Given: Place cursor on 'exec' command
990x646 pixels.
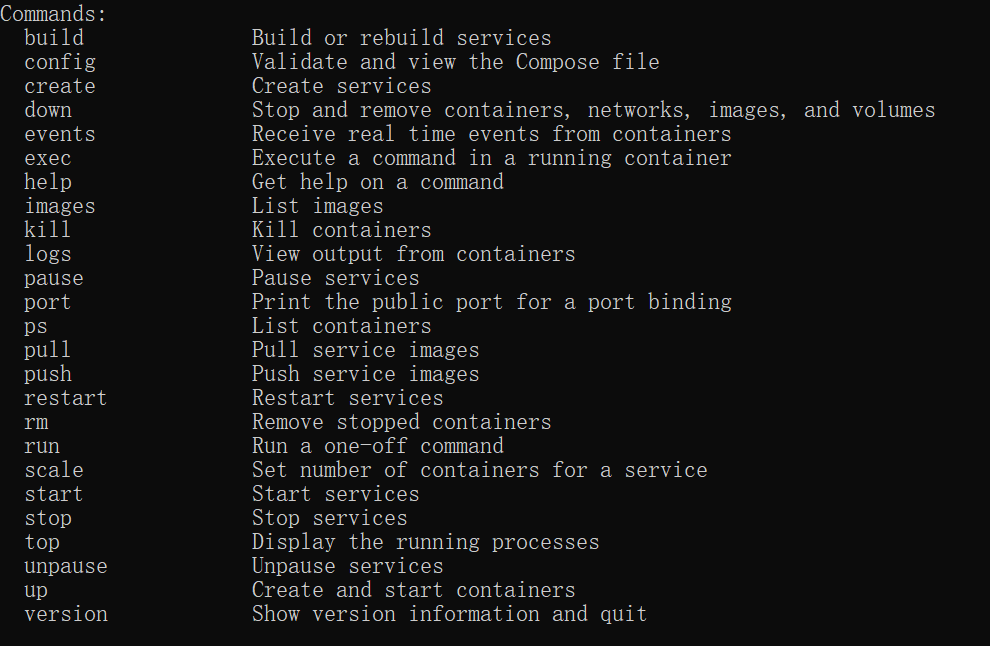Looking at the screenshot, I should click(48, 159).
